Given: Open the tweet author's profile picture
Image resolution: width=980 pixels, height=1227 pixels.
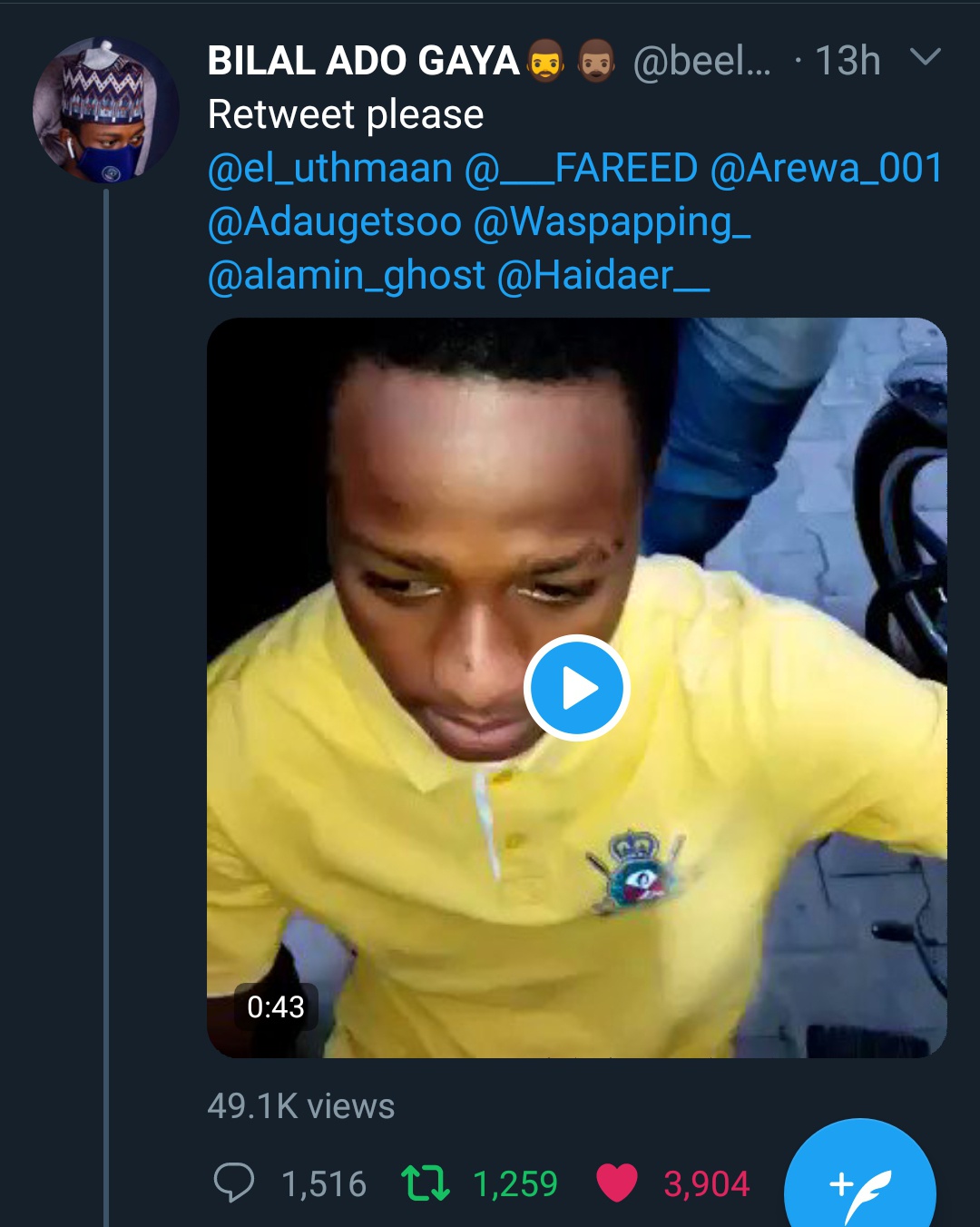Looking at the screenshot, I should pos(105,111).
